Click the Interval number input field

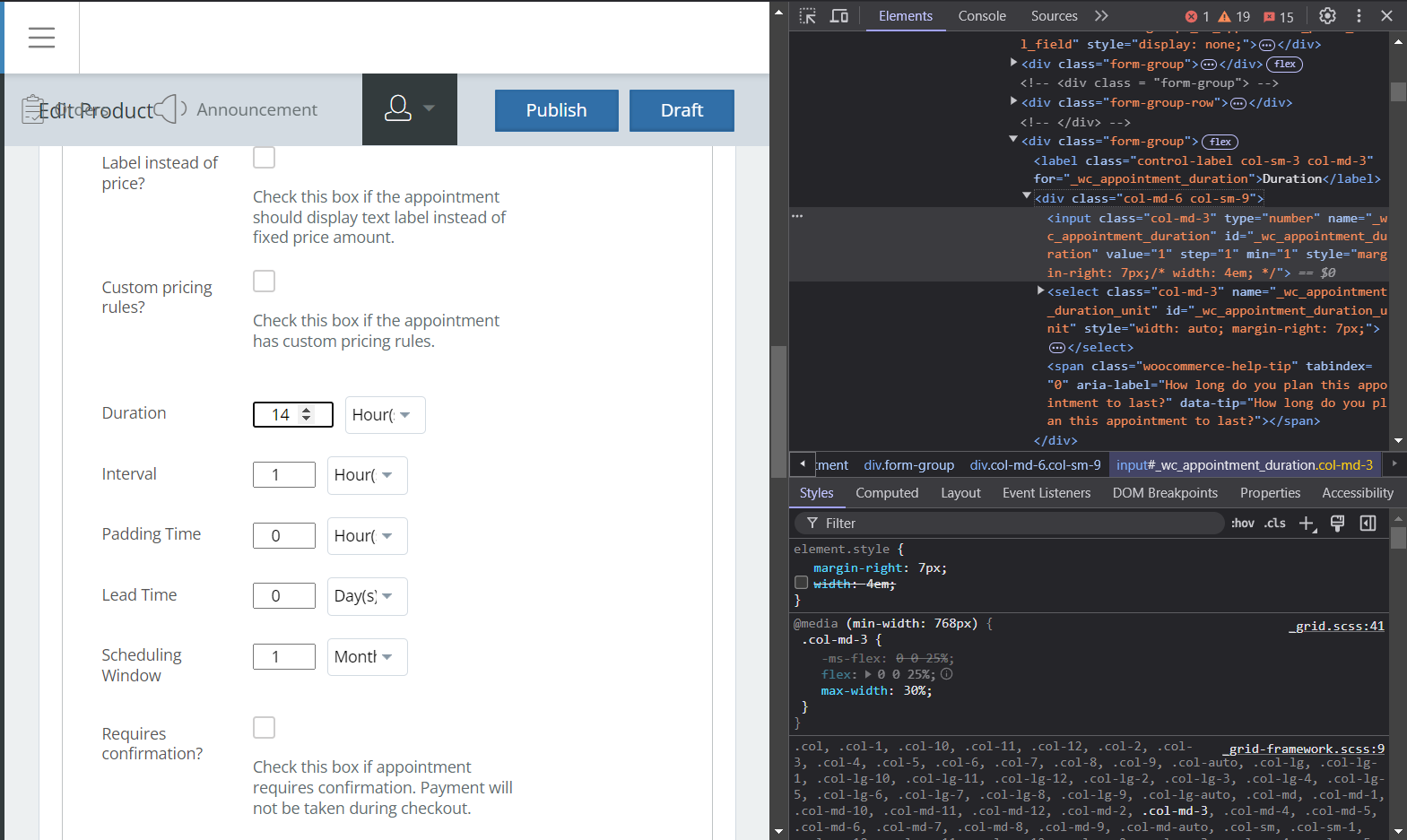tap(283, 475)
